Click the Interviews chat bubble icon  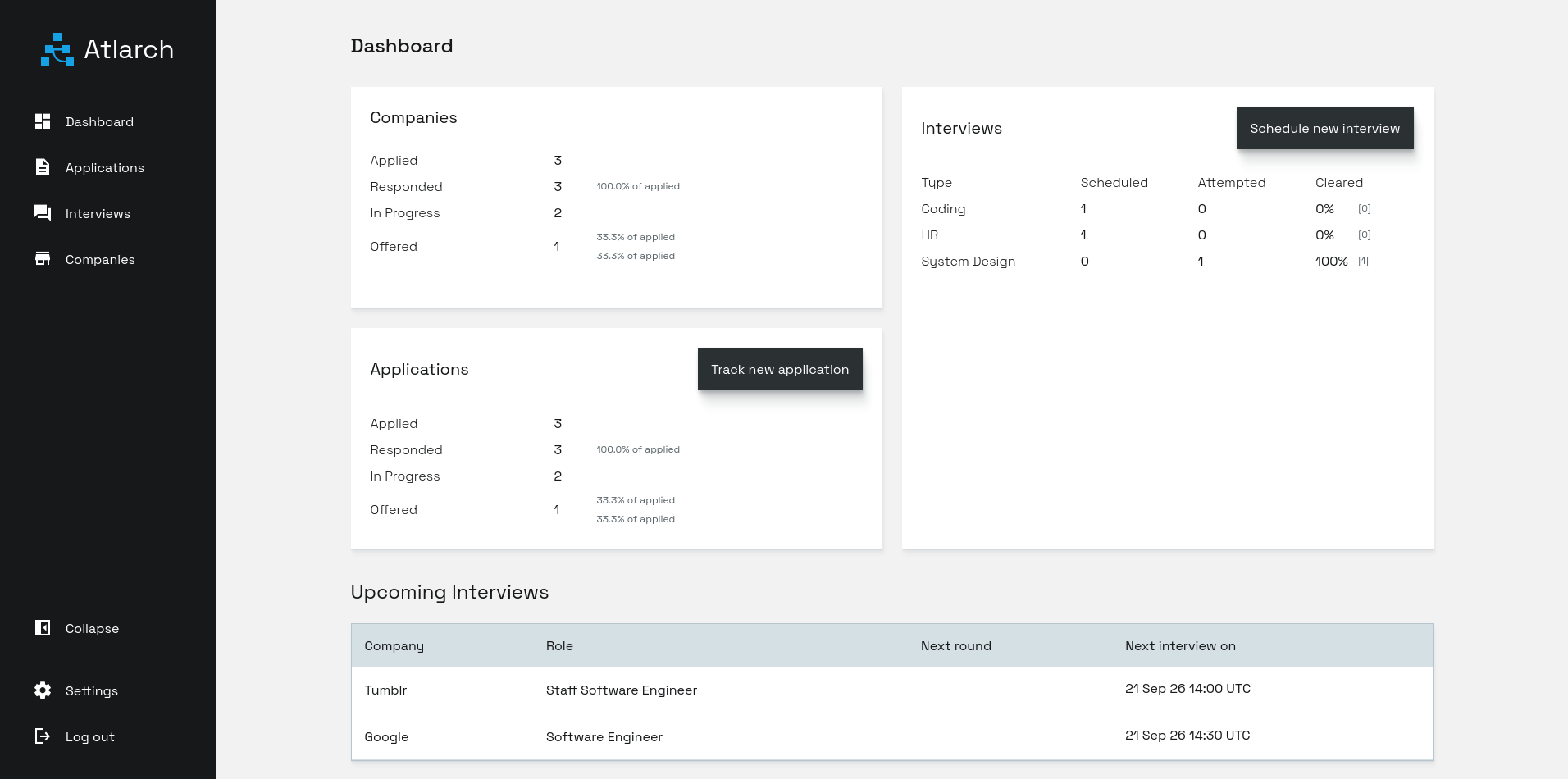pyautogui.click(x=43, y=213)
